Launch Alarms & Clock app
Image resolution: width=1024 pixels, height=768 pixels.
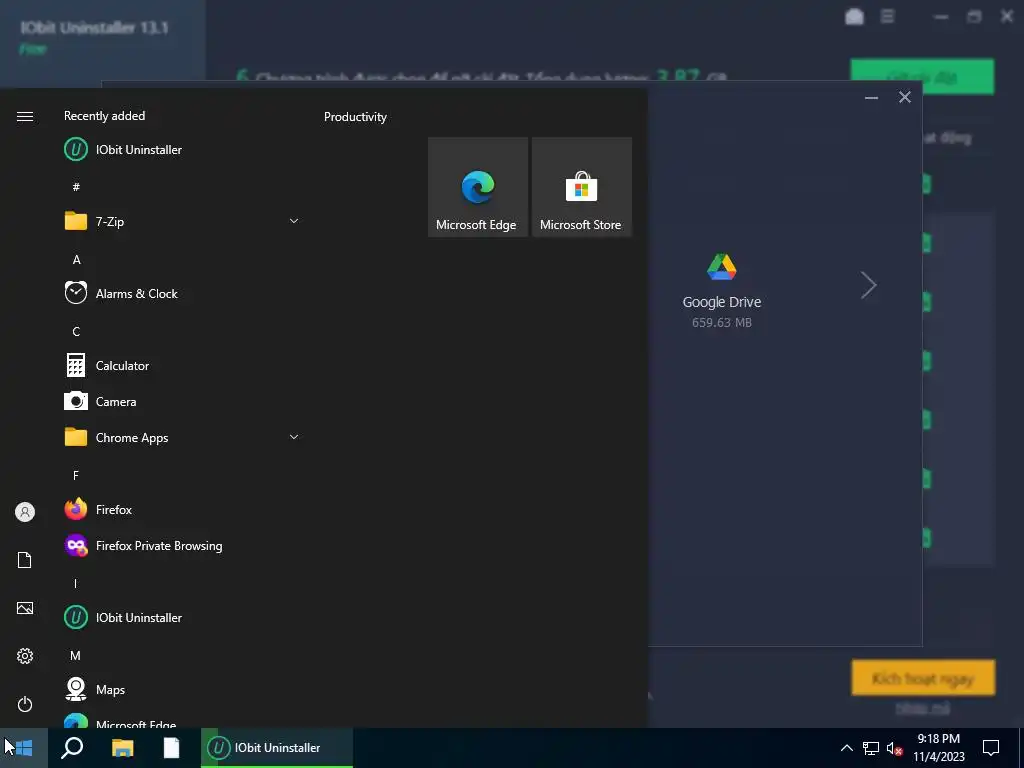tap(182, 293)
